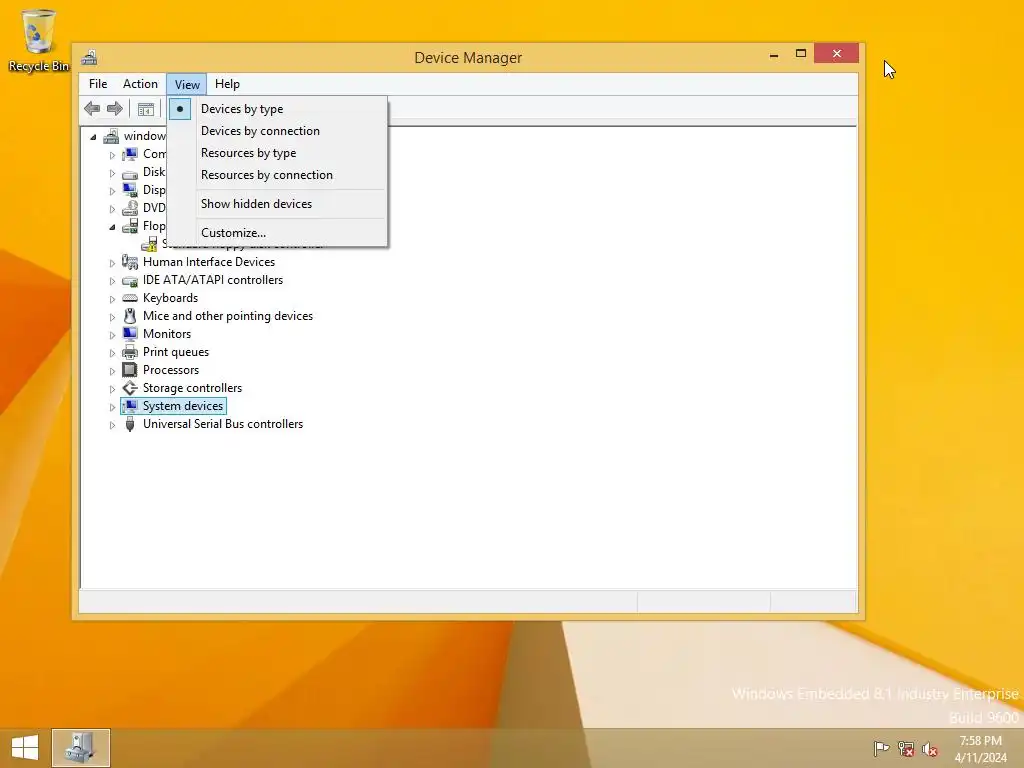Screen dimensions: 1024x768
Task: Choose Customize... from View menu
Action: tap(277, 232)
